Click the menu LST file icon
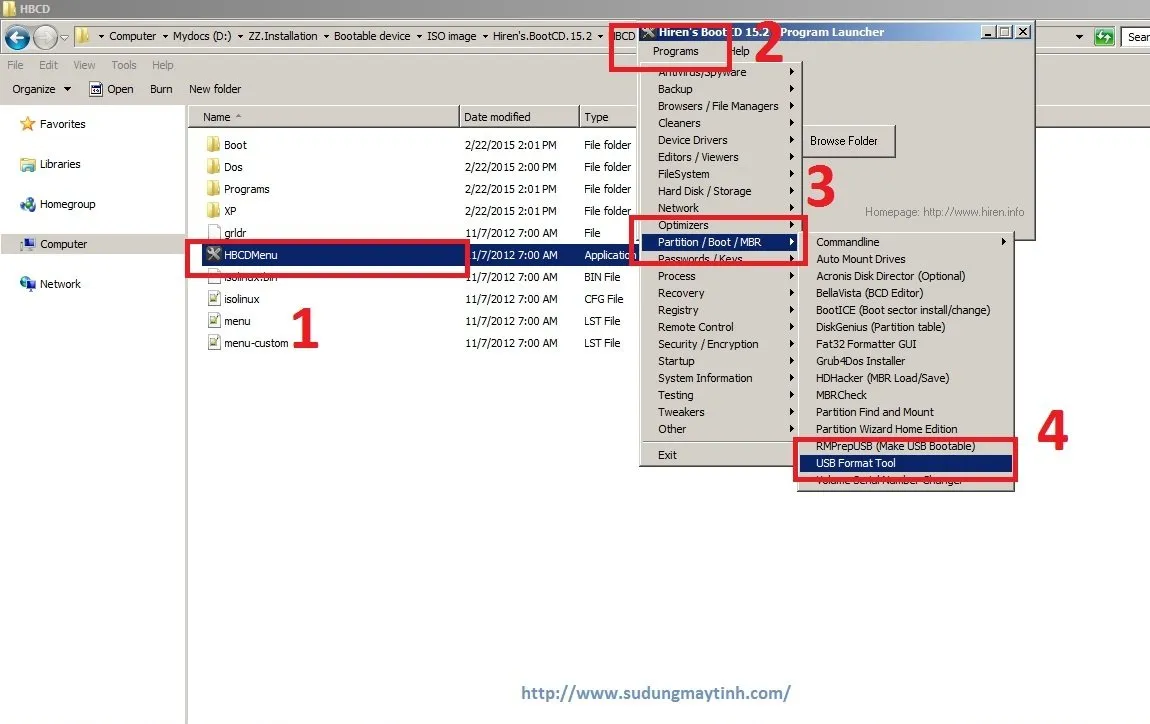Screen dimensions: 1150x724 pos(213,321)
